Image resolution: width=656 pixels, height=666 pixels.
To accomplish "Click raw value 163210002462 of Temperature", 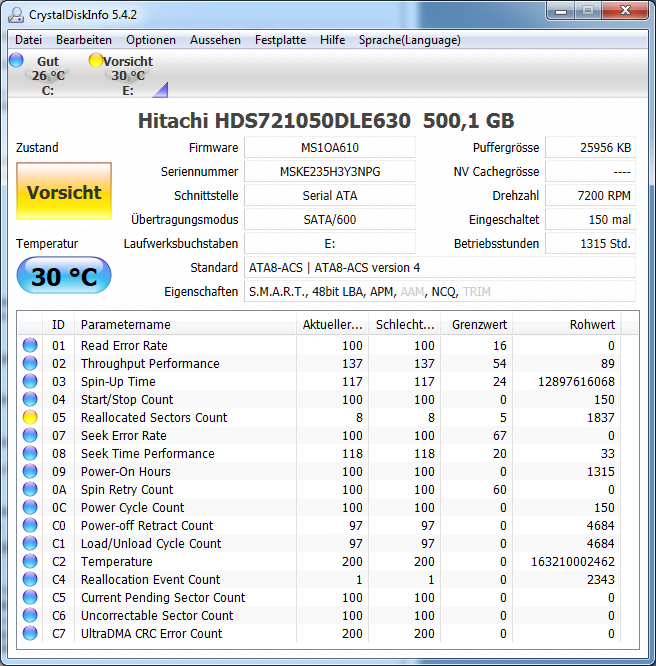I will [573, 562].
